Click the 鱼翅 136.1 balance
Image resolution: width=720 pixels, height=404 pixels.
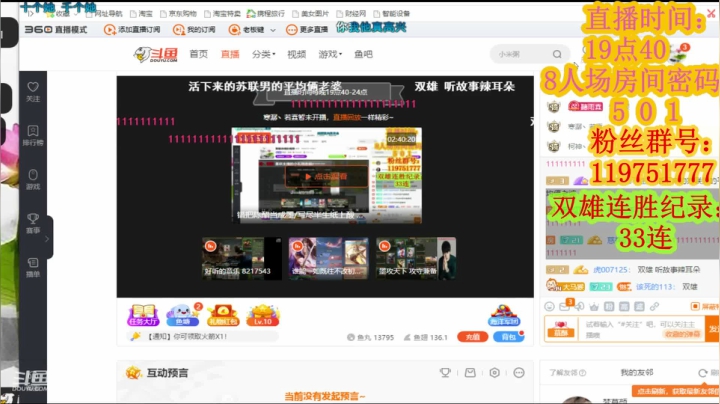[426, 337]
